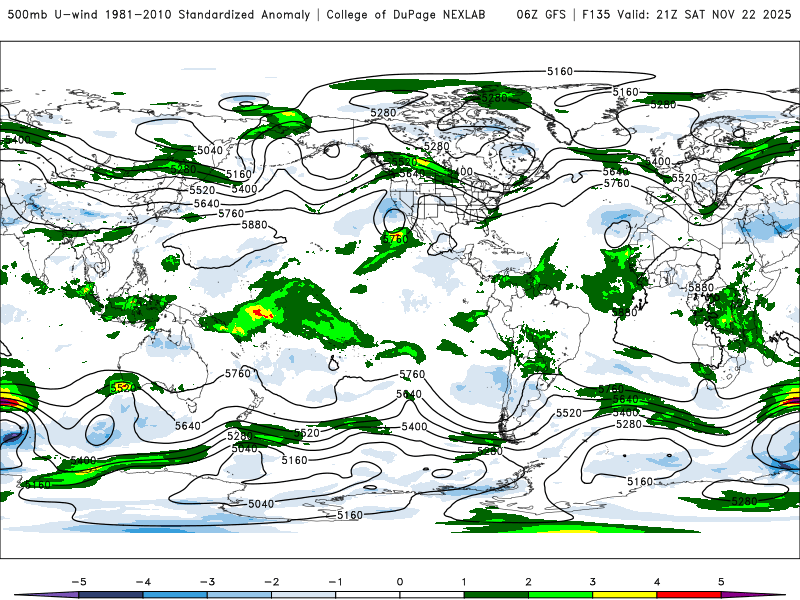Click the '−5' colorbar label
Viewport: 800px width, 600px height.
[79, 582]
